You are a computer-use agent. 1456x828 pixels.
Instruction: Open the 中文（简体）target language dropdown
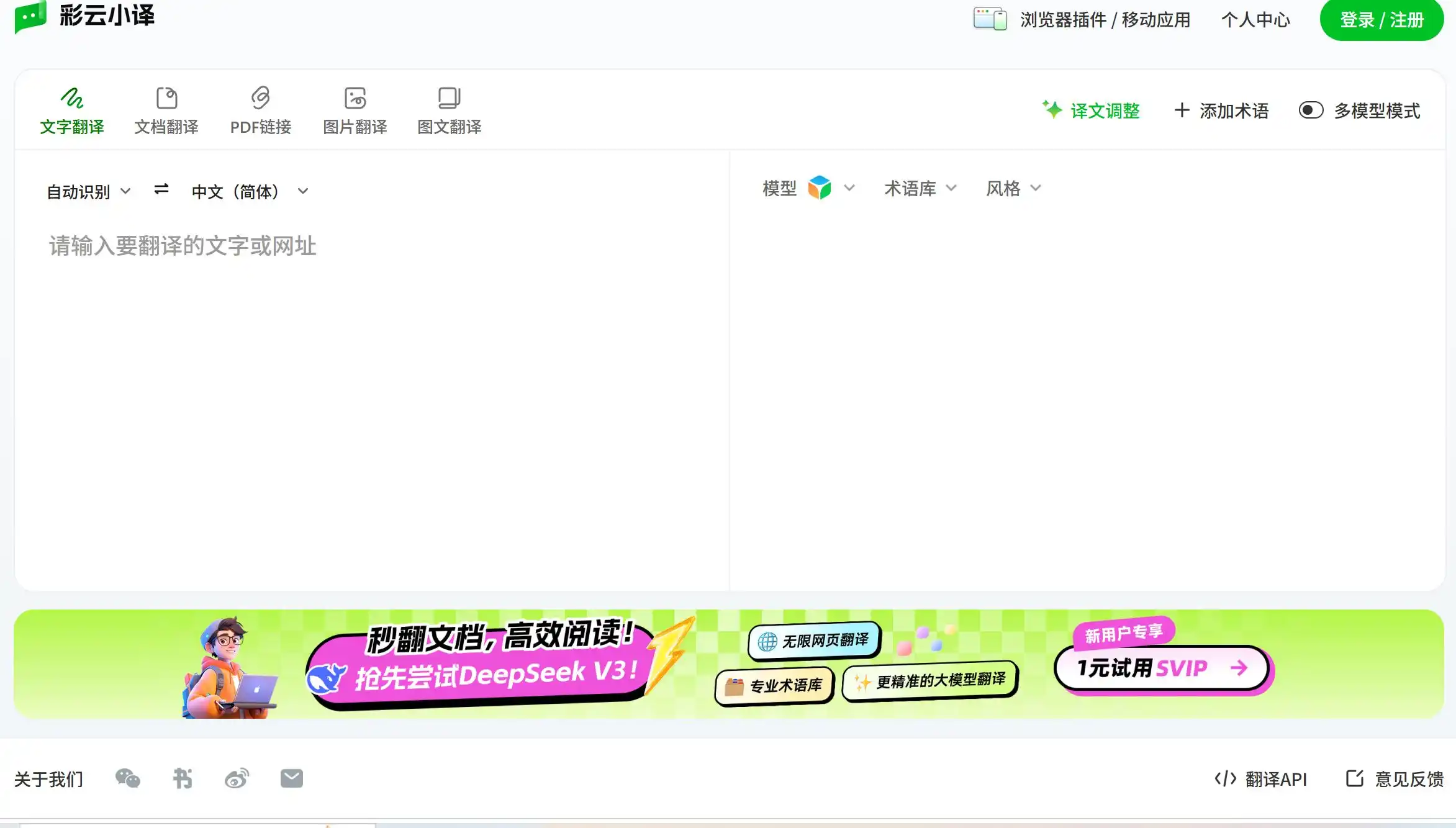(x=250, y=192)
